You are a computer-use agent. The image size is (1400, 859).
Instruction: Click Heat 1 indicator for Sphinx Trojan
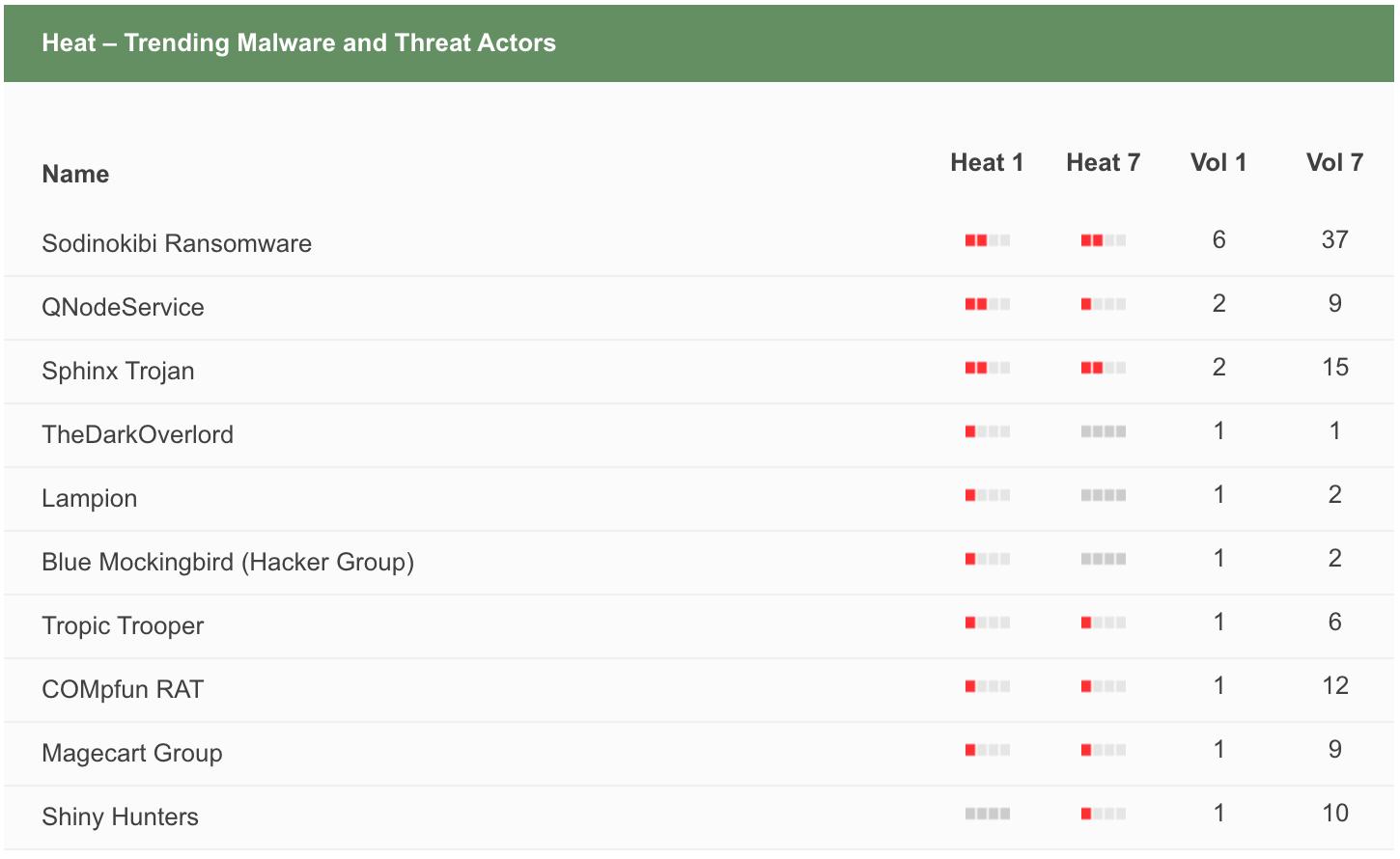[987, 368]
